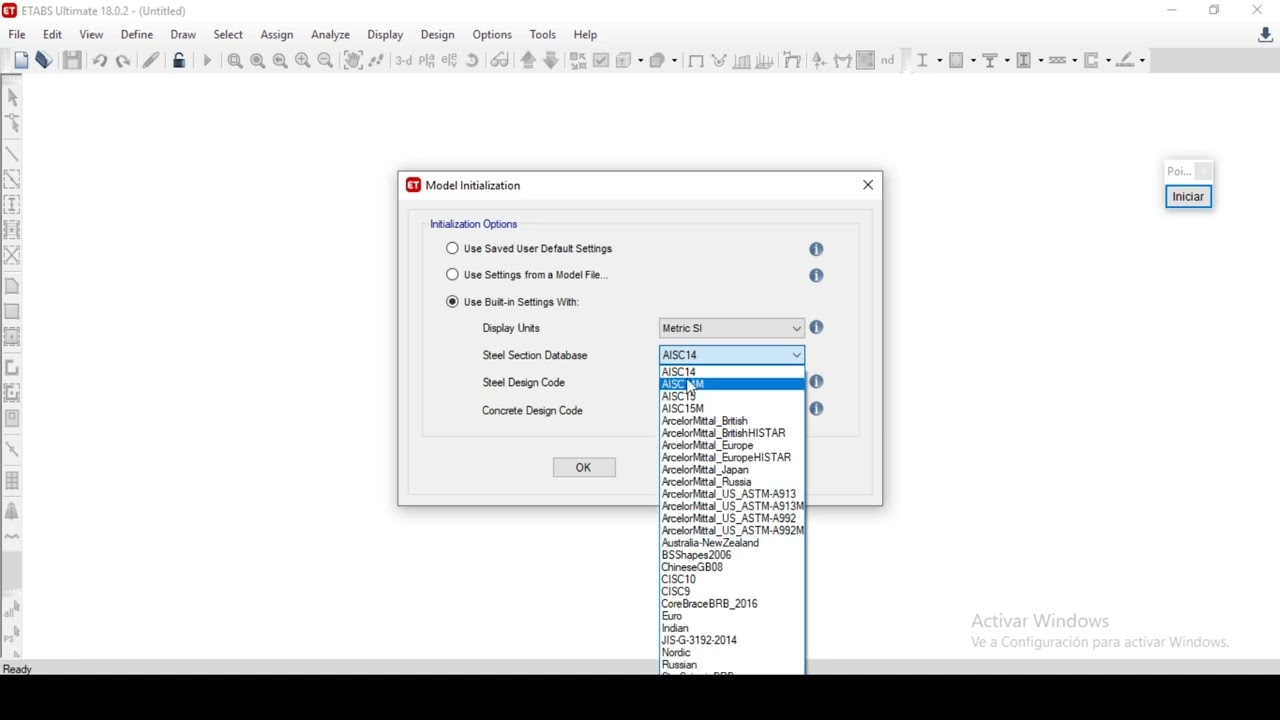Select Use Saved User Default Settings radio

click(x=453, y=248)
